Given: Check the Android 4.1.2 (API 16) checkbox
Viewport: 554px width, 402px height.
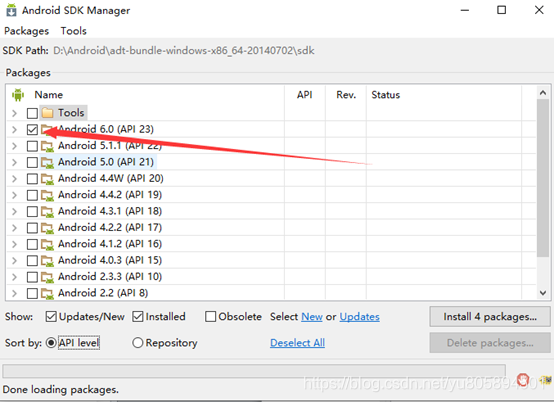Looking at the screenshot, I should 32,244.
